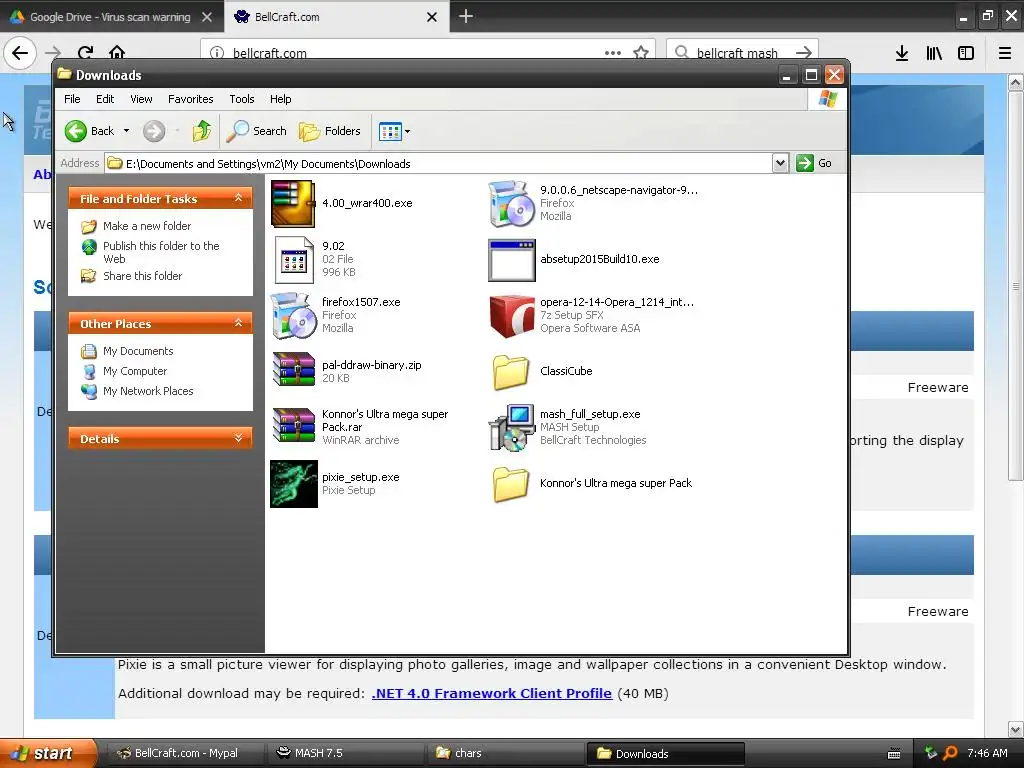This screenshot has width=1024, height=768.
Task: Click the green Back arrow in Explorer
Action: click(x=76, y=131)
